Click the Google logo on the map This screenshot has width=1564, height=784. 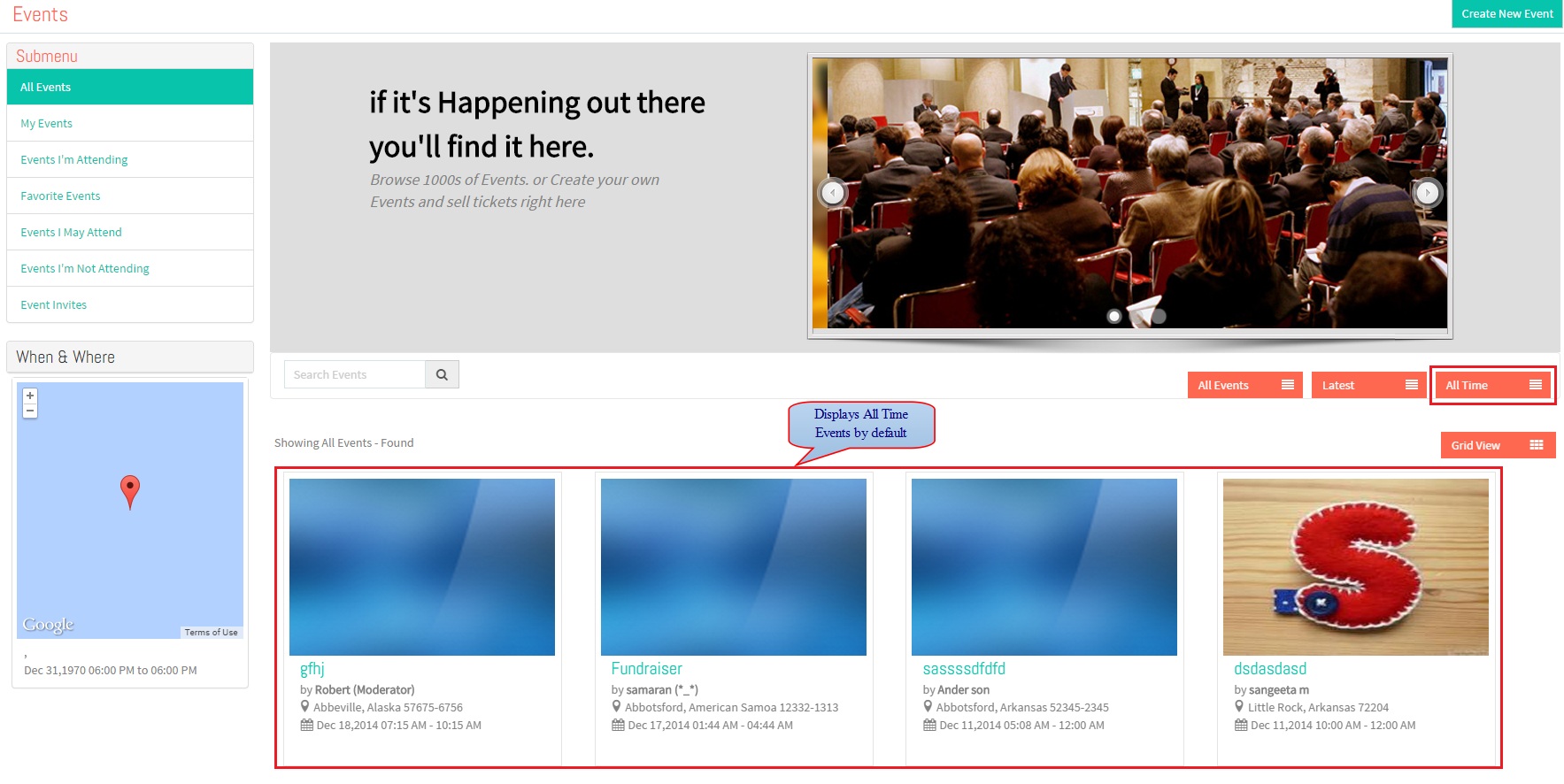(49, 625)
